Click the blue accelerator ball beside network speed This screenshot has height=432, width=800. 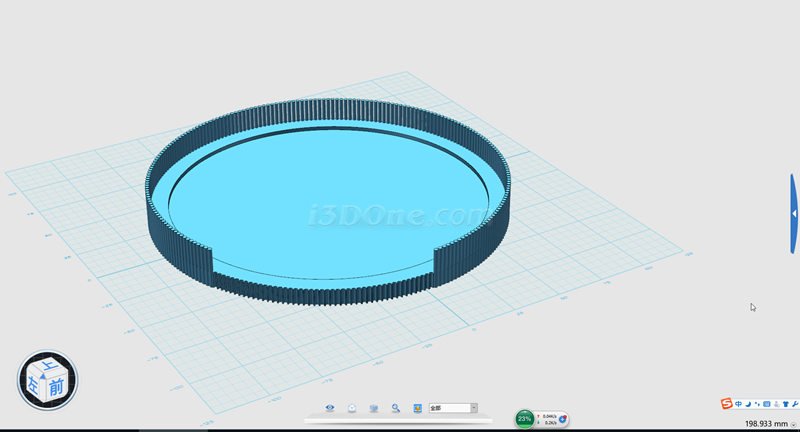[563, 419]
